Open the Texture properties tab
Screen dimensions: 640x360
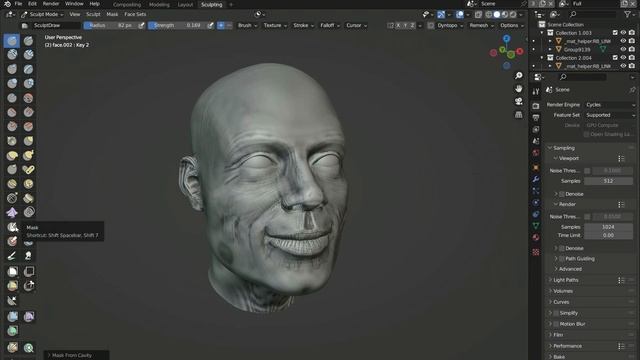(x=536, y=252)
